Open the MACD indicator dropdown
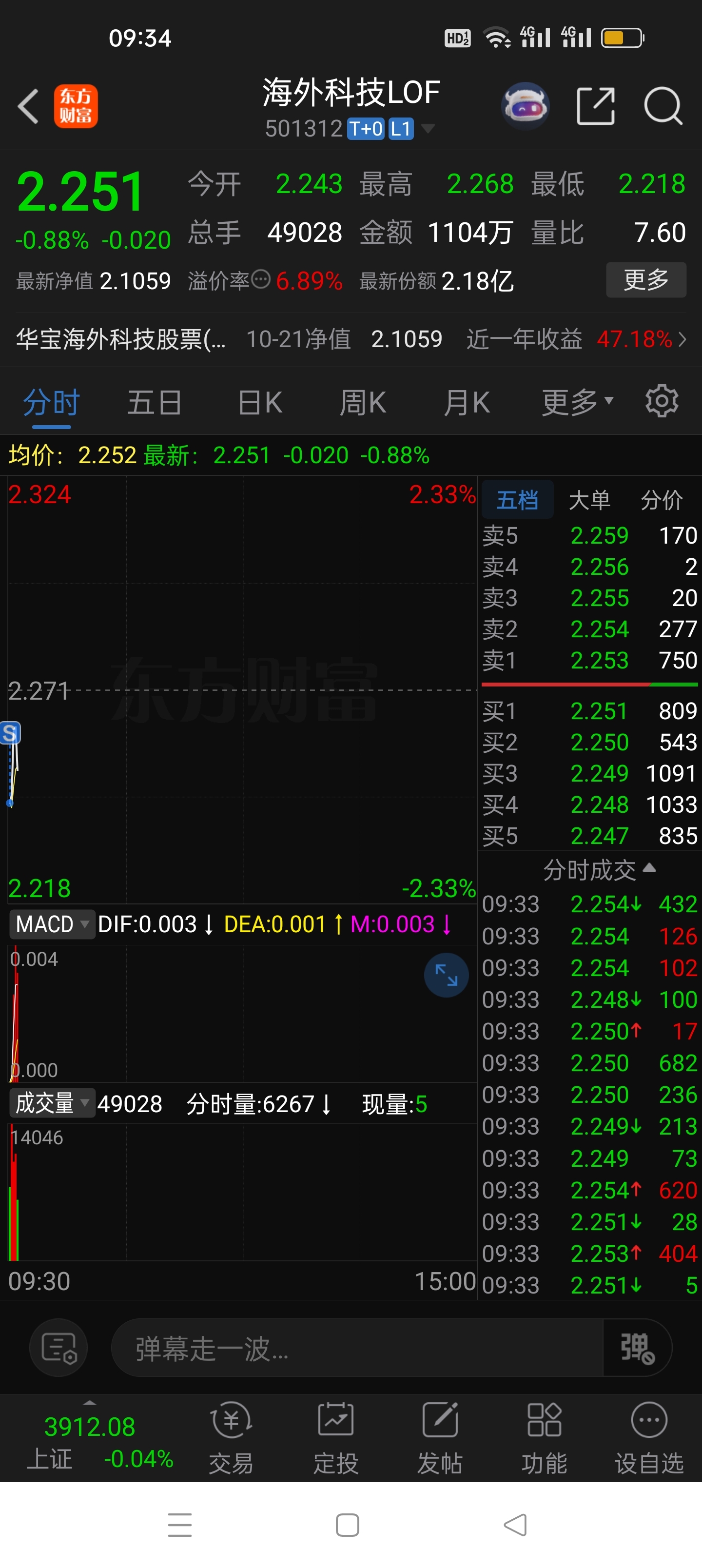 point(52,924)
